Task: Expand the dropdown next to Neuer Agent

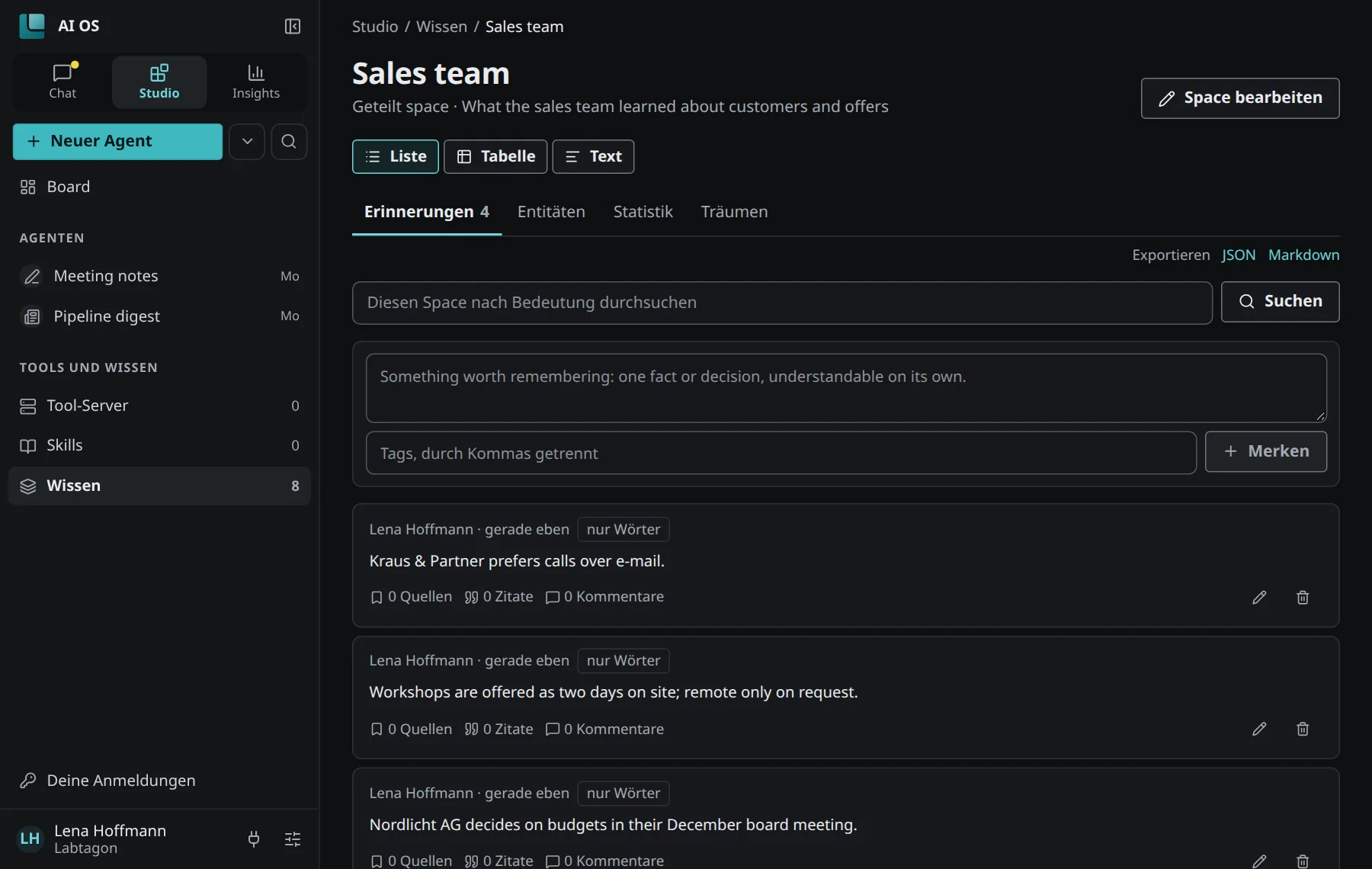Action: pyautogui.click(x=247, y=142)
